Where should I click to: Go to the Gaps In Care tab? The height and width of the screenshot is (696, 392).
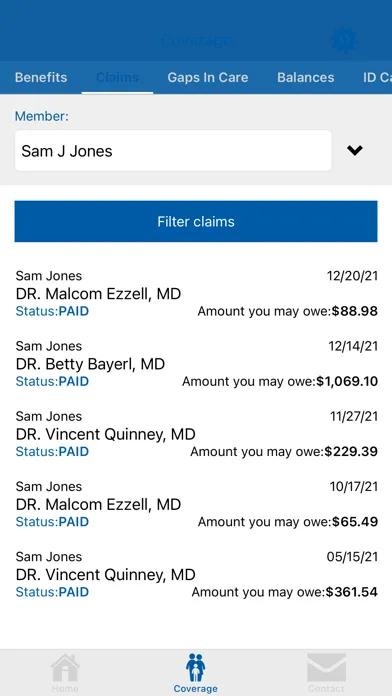(208, 77)
